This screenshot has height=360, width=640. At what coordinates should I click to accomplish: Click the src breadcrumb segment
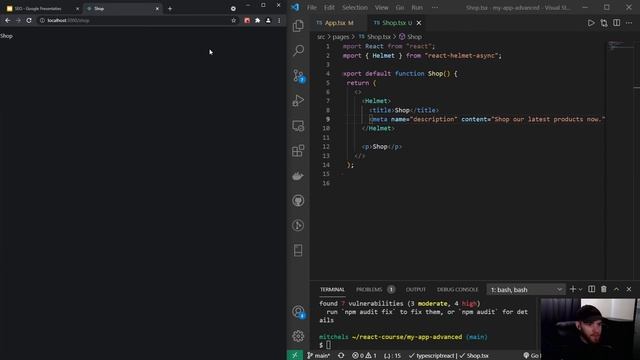coord(321,37)
